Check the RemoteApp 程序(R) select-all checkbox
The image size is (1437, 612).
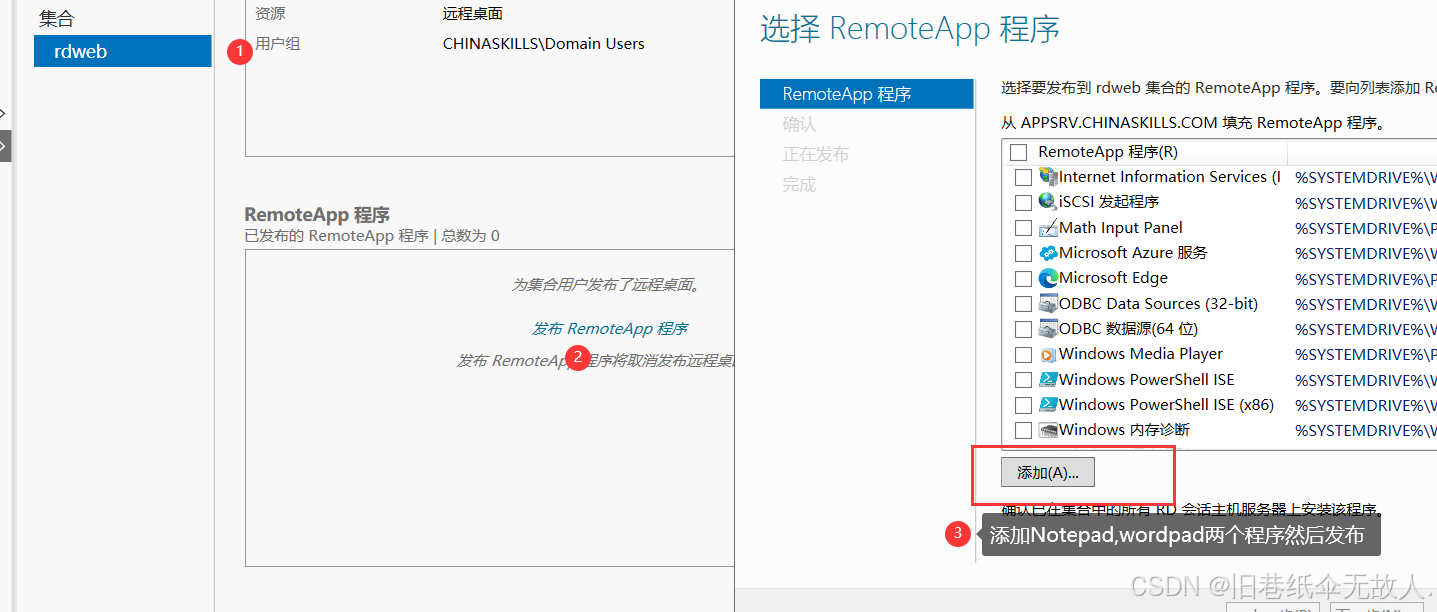(x=1017, y=153)
